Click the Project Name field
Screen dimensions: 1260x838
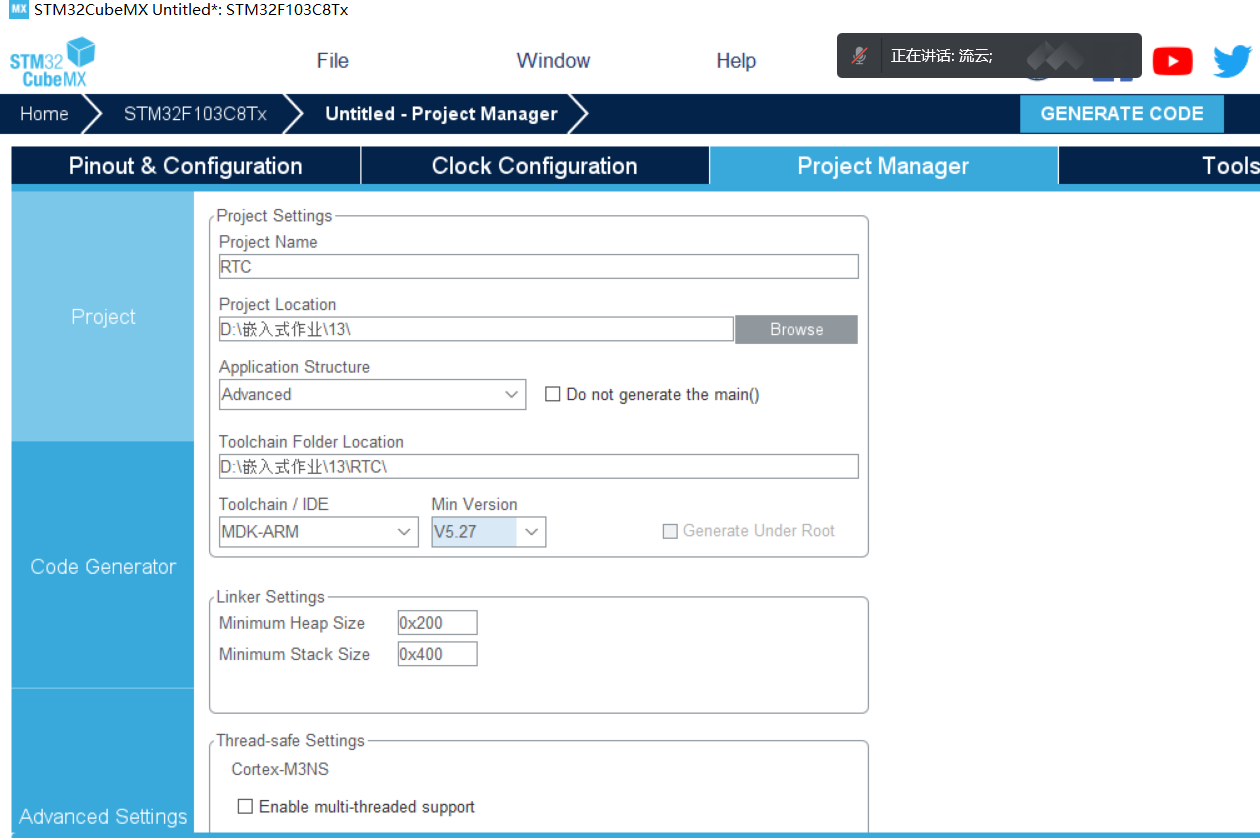tap(538, 267)
